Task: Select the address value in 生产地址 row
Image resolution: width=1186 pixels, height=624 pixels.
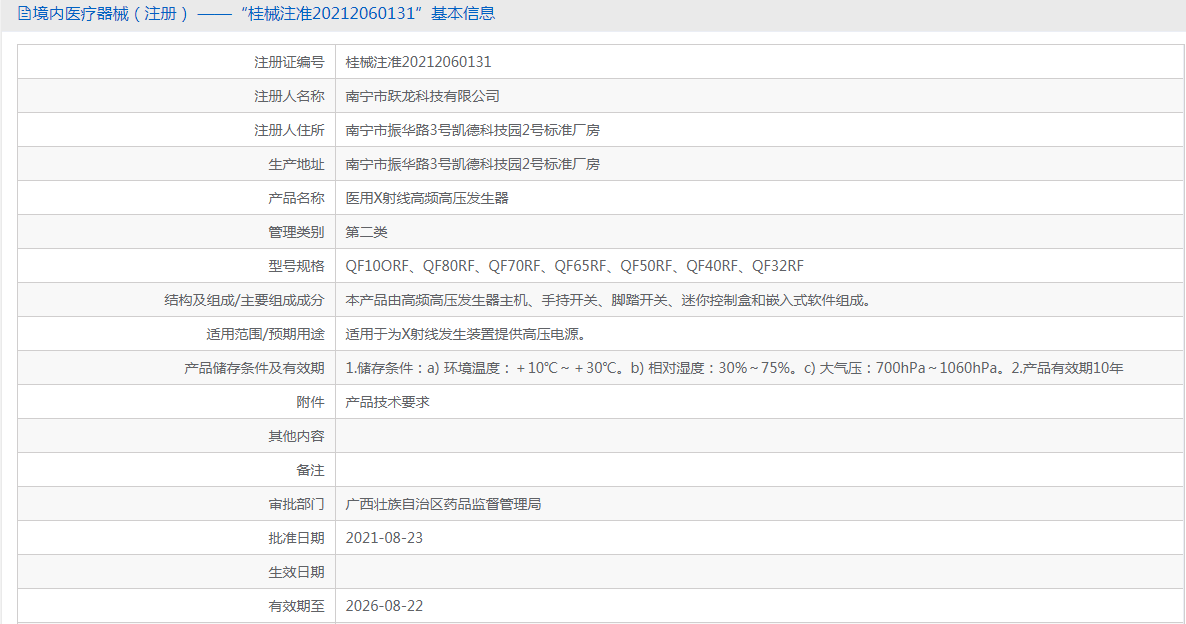Action: (x=473, y=164)
